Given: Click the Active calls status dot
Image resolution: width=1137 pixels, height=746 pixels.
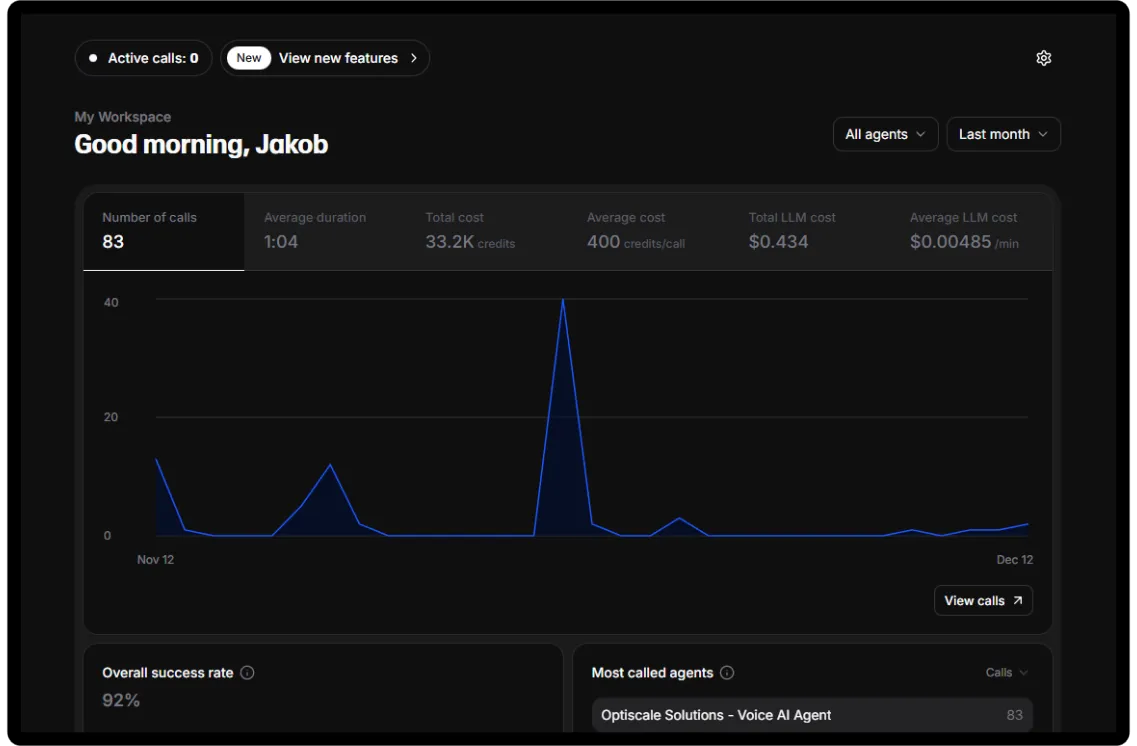Looking at the screenshot, I should (93, 58).
